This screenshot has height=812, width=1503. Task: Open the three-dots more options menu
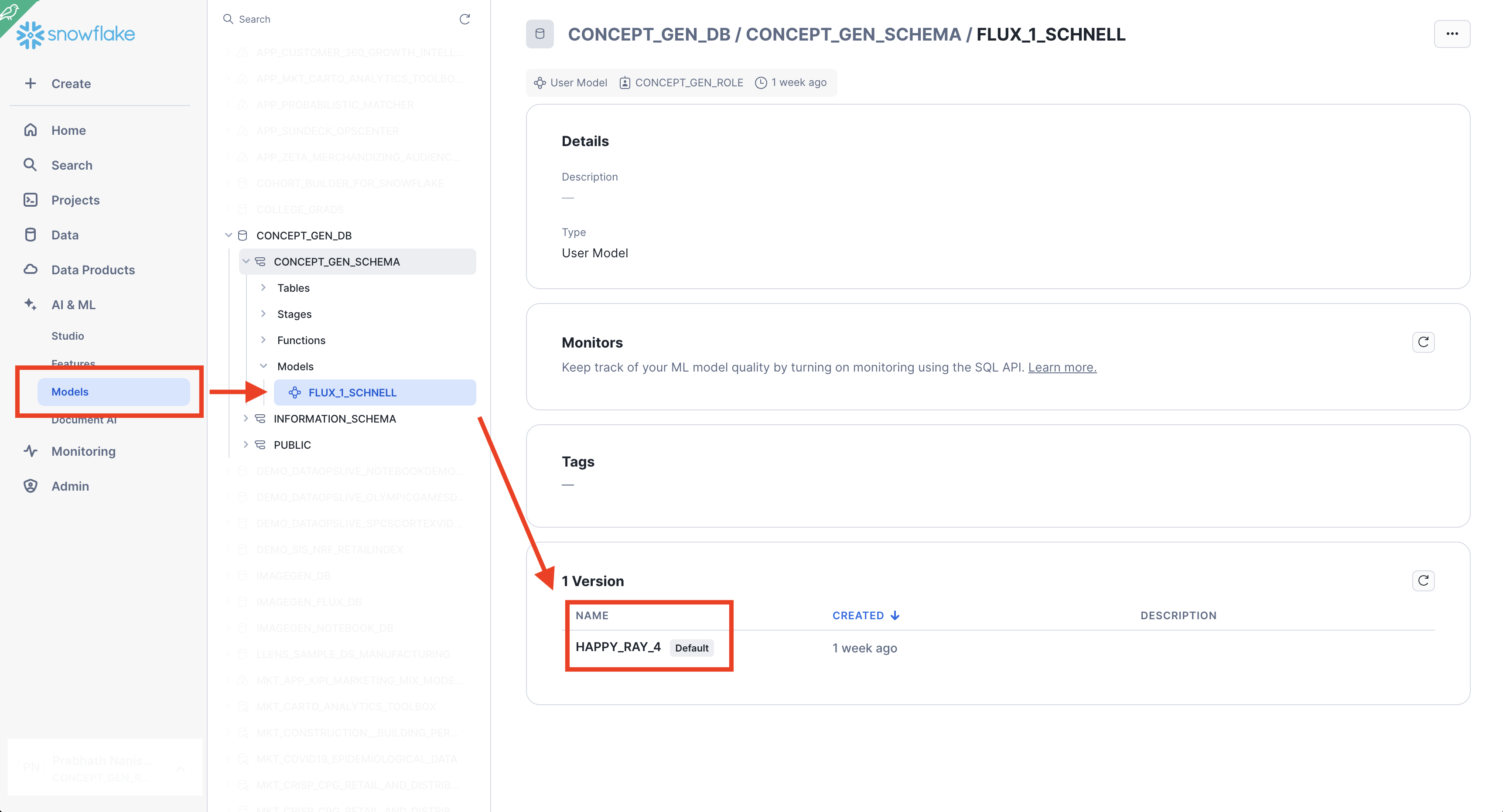(1452, 34)
